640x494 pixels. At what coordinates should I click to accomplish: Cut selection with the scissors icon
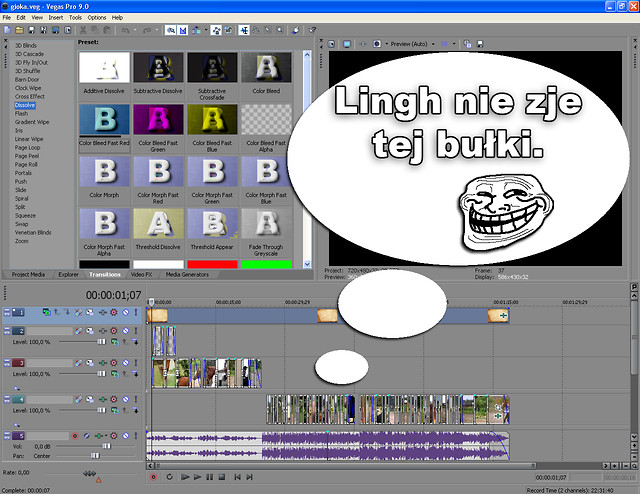[x=83, y=30]
